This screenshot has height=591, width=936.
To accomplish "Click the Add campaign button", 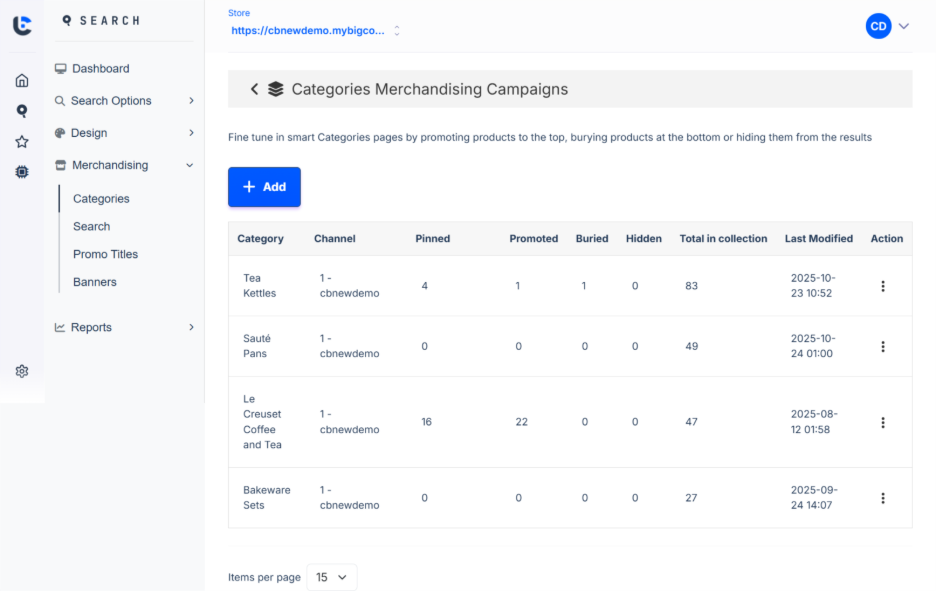I will (x=264, y=187).
